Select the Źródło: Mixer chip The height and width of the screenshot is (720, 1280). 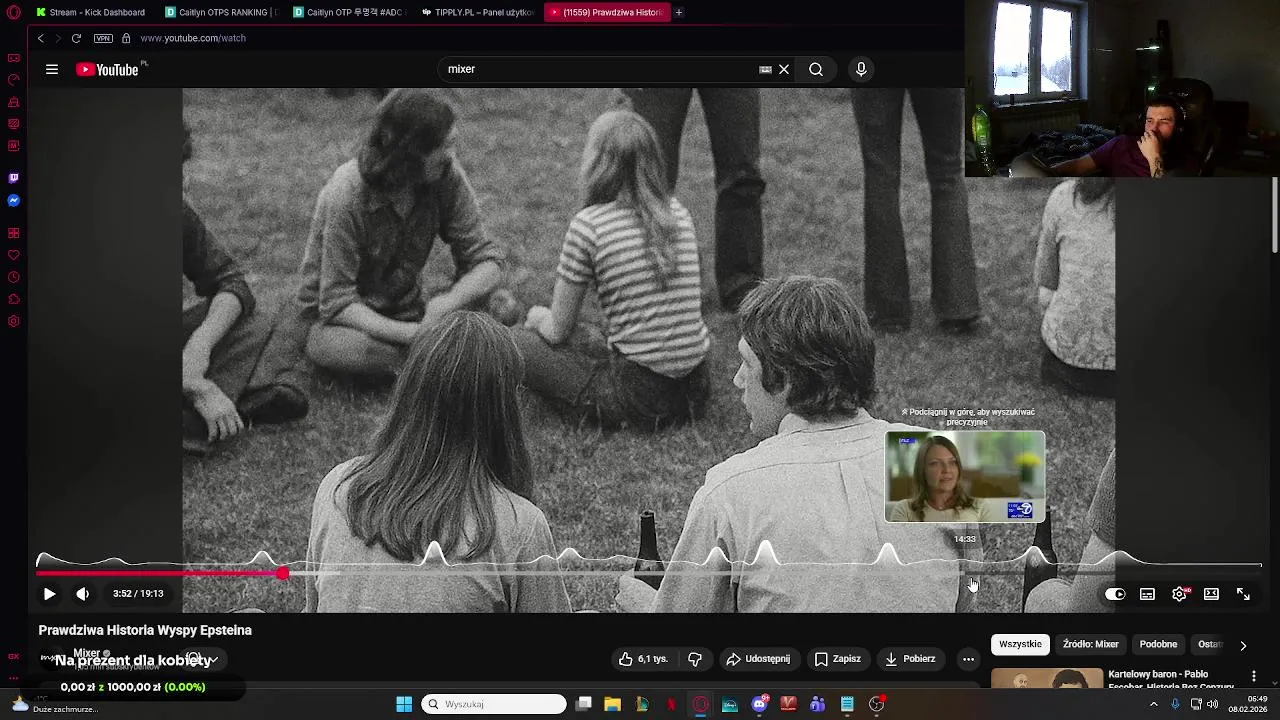(1090, 644)
